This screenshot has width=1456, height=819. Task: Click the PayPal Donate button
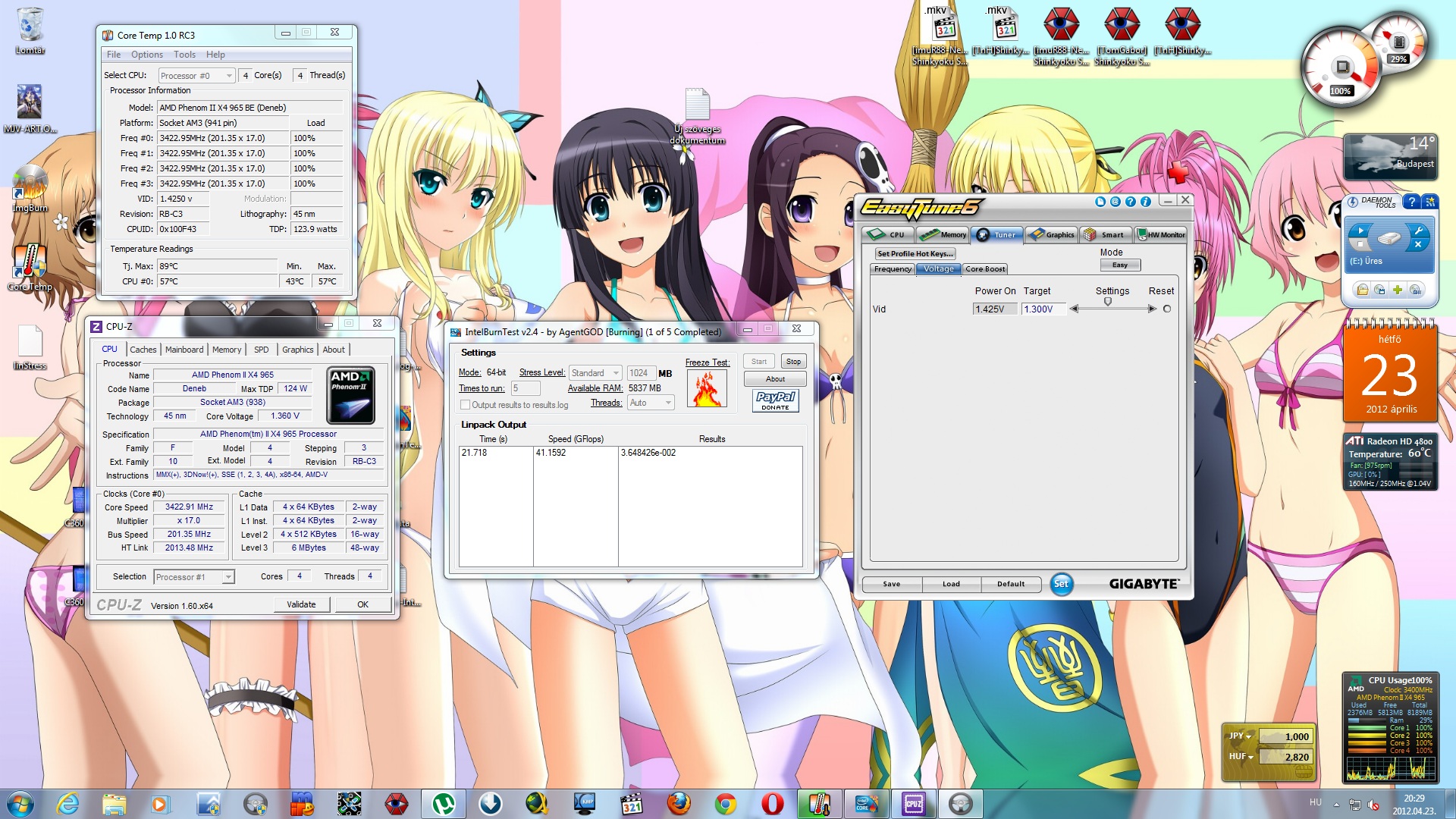click(775, 400)
